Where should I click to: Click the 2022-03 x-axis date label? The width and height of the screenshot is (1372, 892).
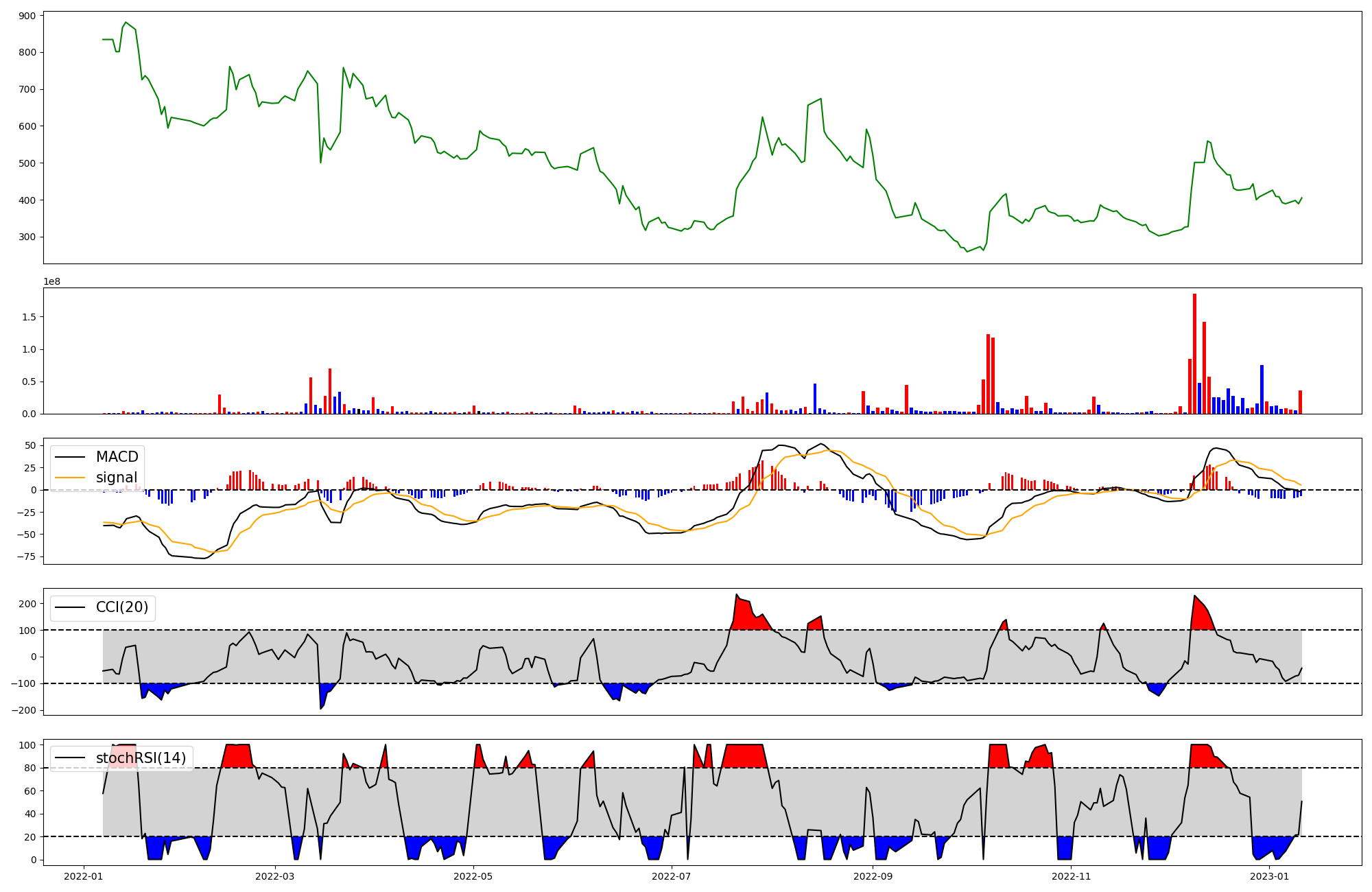[275, 876]
